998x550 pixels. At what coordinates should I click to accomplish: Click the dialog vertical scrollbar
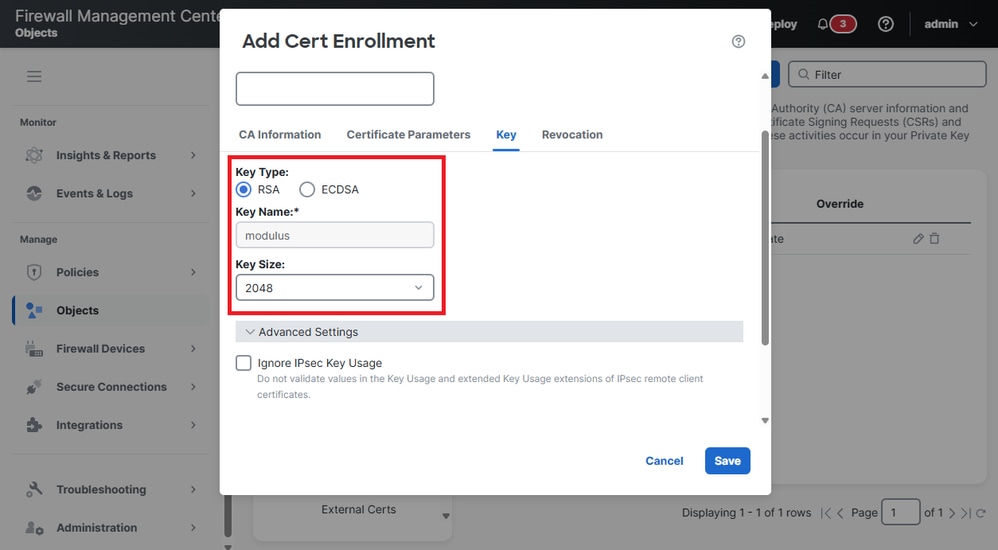click(765, 240)
